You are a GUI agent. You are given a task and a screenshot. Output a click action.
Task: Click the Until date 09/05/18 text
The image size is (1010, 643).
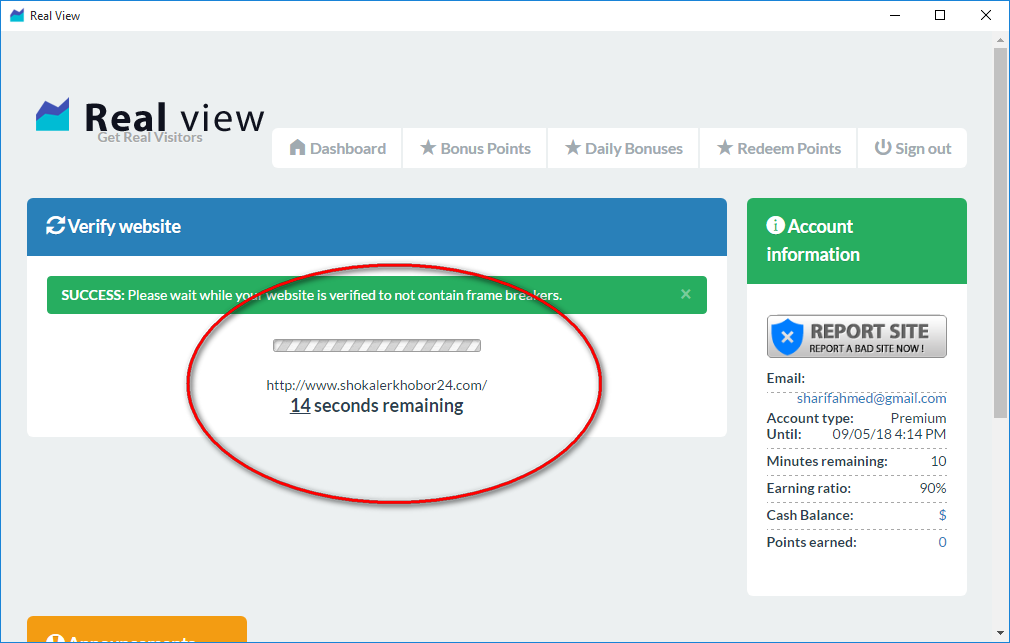(889, 434)
